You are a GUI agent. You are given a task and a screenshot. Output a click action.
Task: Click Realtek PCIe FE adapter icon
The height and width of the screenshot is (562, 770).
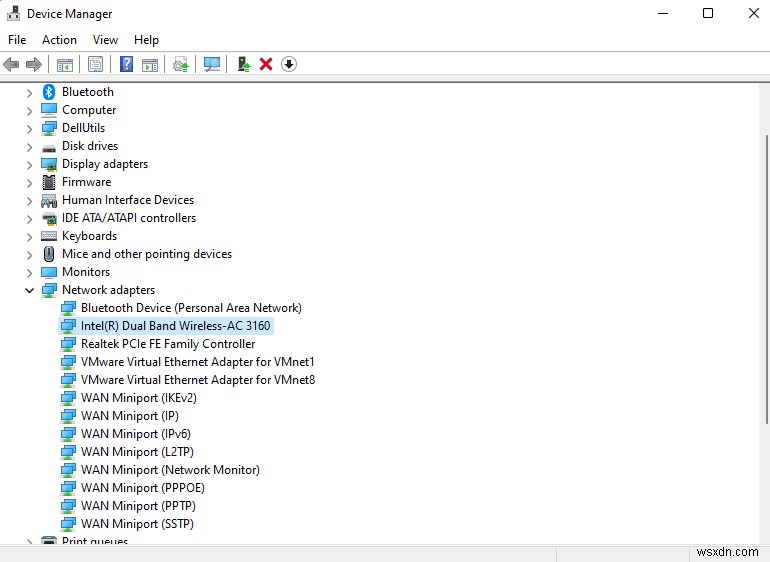point(68,344)
